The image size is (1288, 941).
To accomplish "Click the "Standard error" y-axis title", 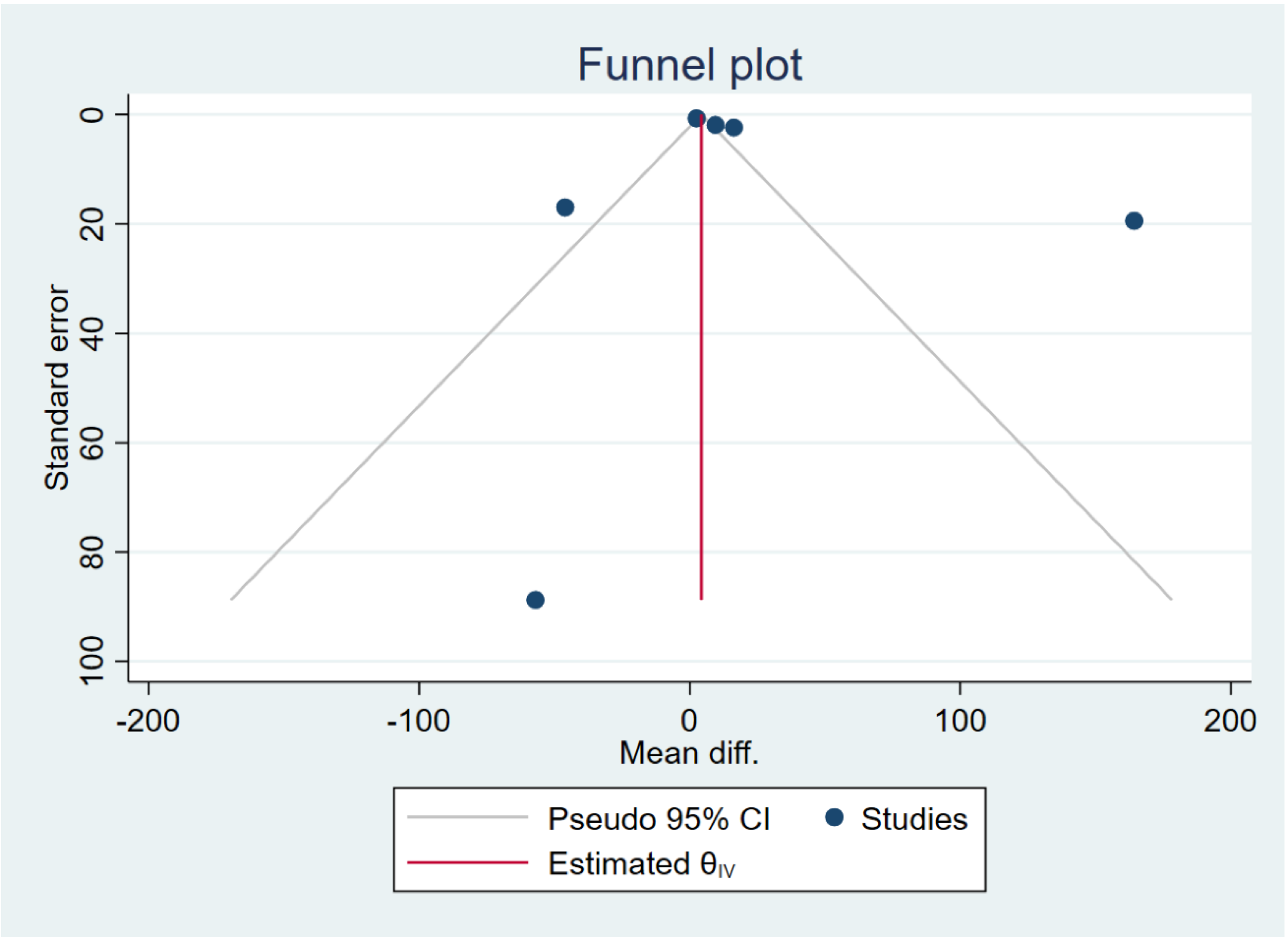I will [56, 387].
